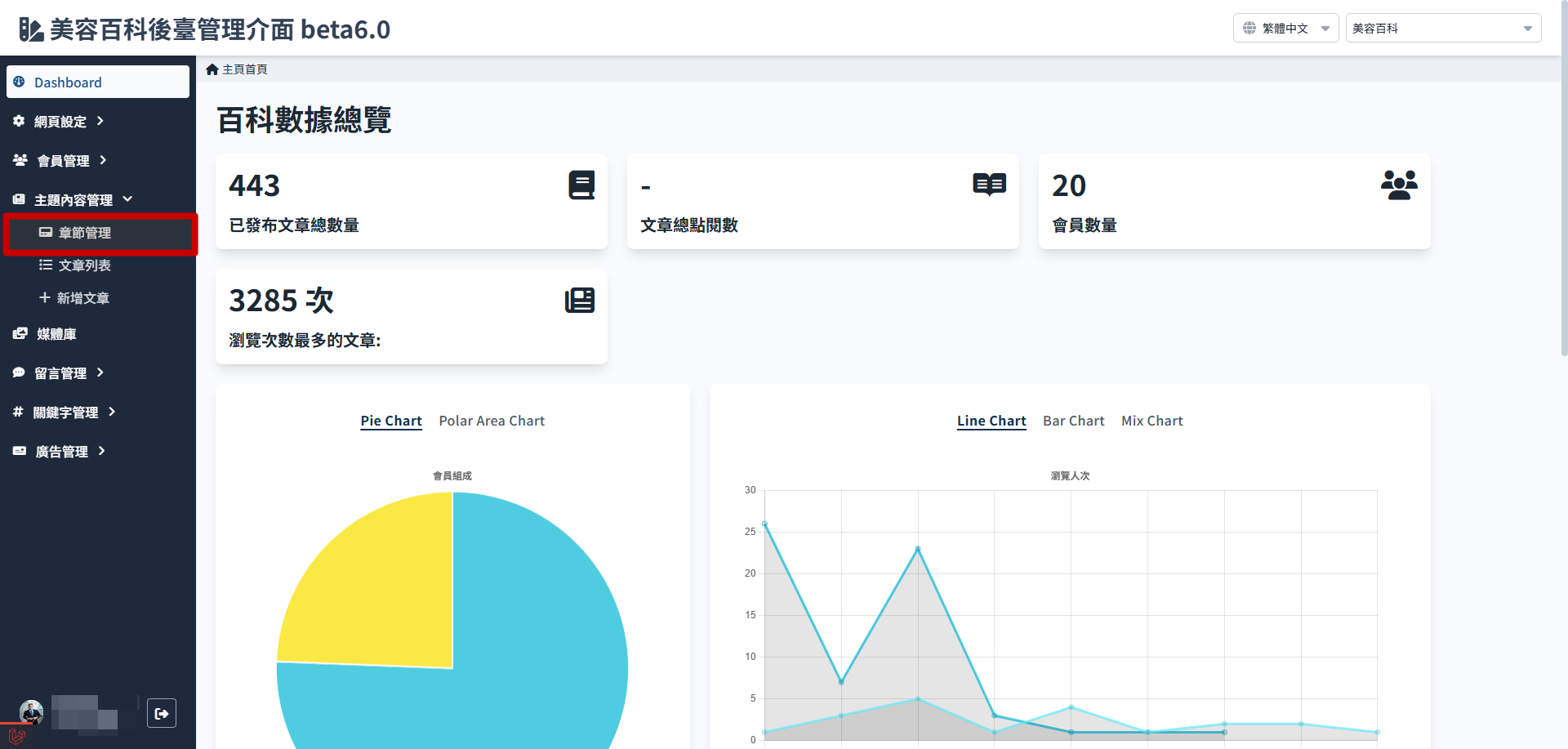Image resolution: width=1568 pixels, height=749 pixels.
Task: Click the gear icon for 網頁設定
Action: [x=19, y=121]
